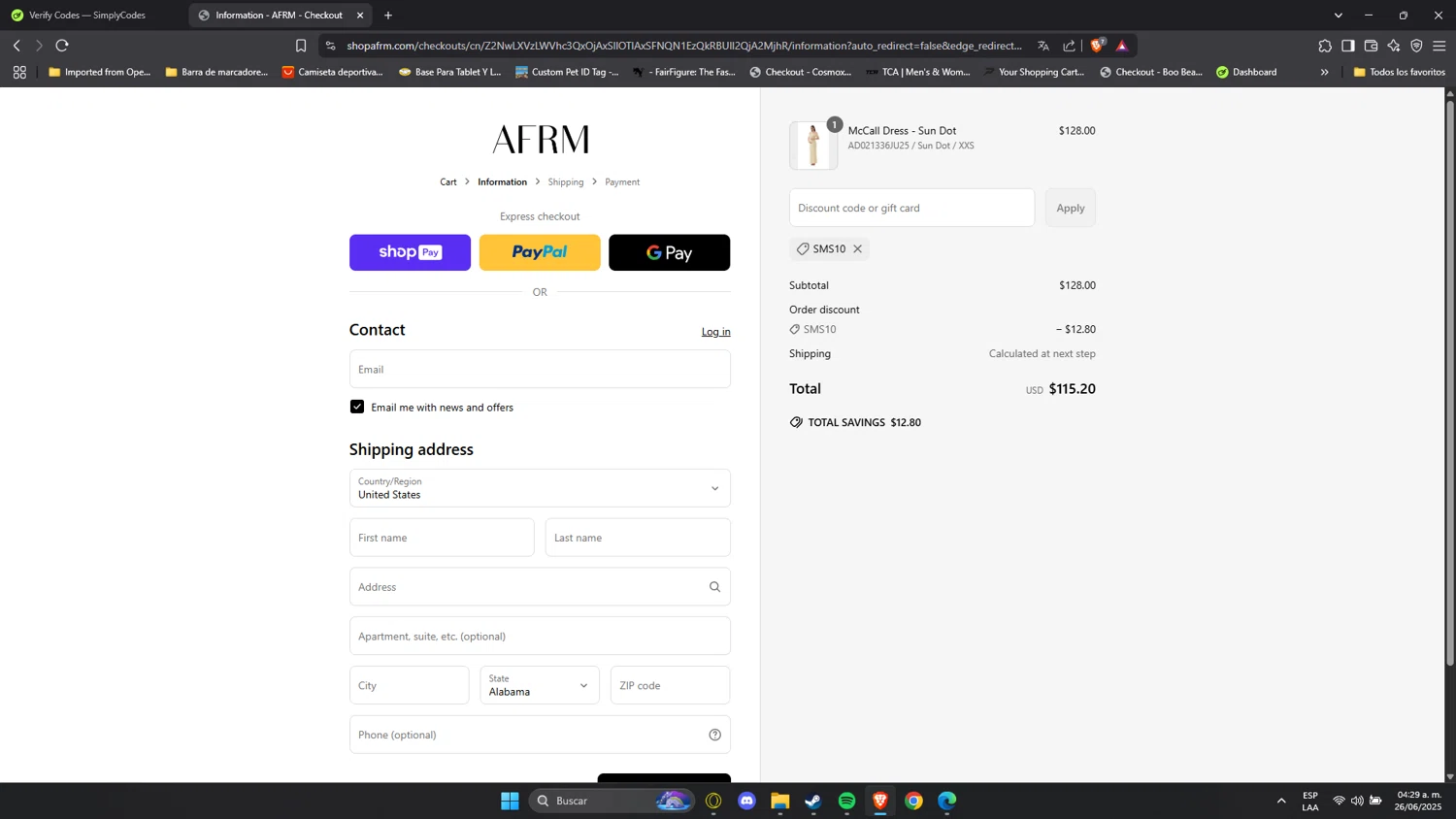
Task: Open Google Chrome from the taskbar
Action: [x=913, y=801]
